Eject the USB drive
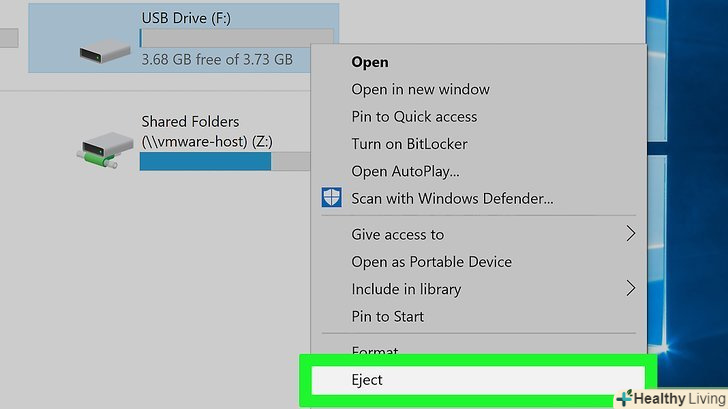The image size is (728, 409). pos(367,380)
